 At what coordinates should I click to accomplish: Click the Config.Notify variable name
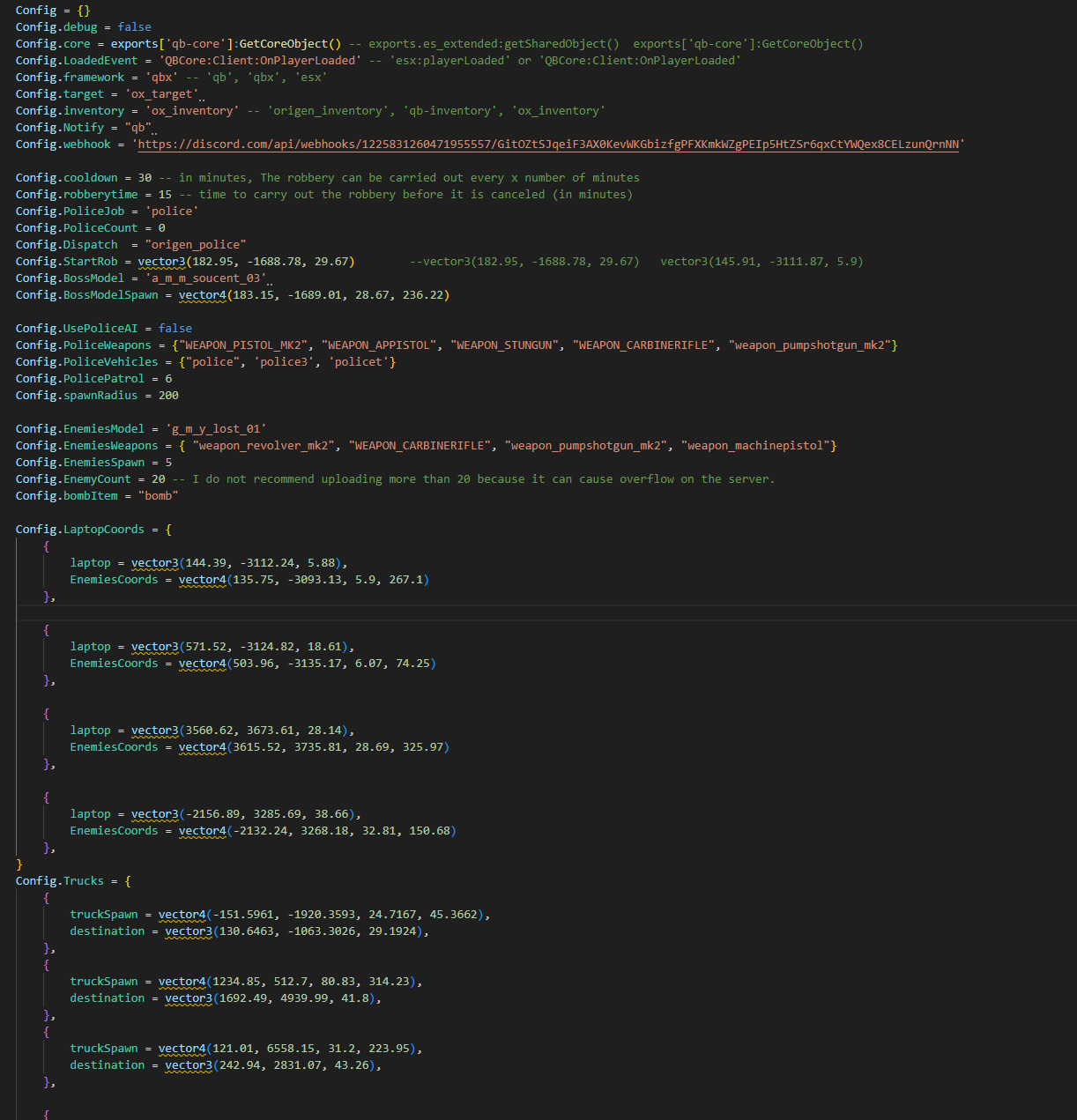coord(60,128)
